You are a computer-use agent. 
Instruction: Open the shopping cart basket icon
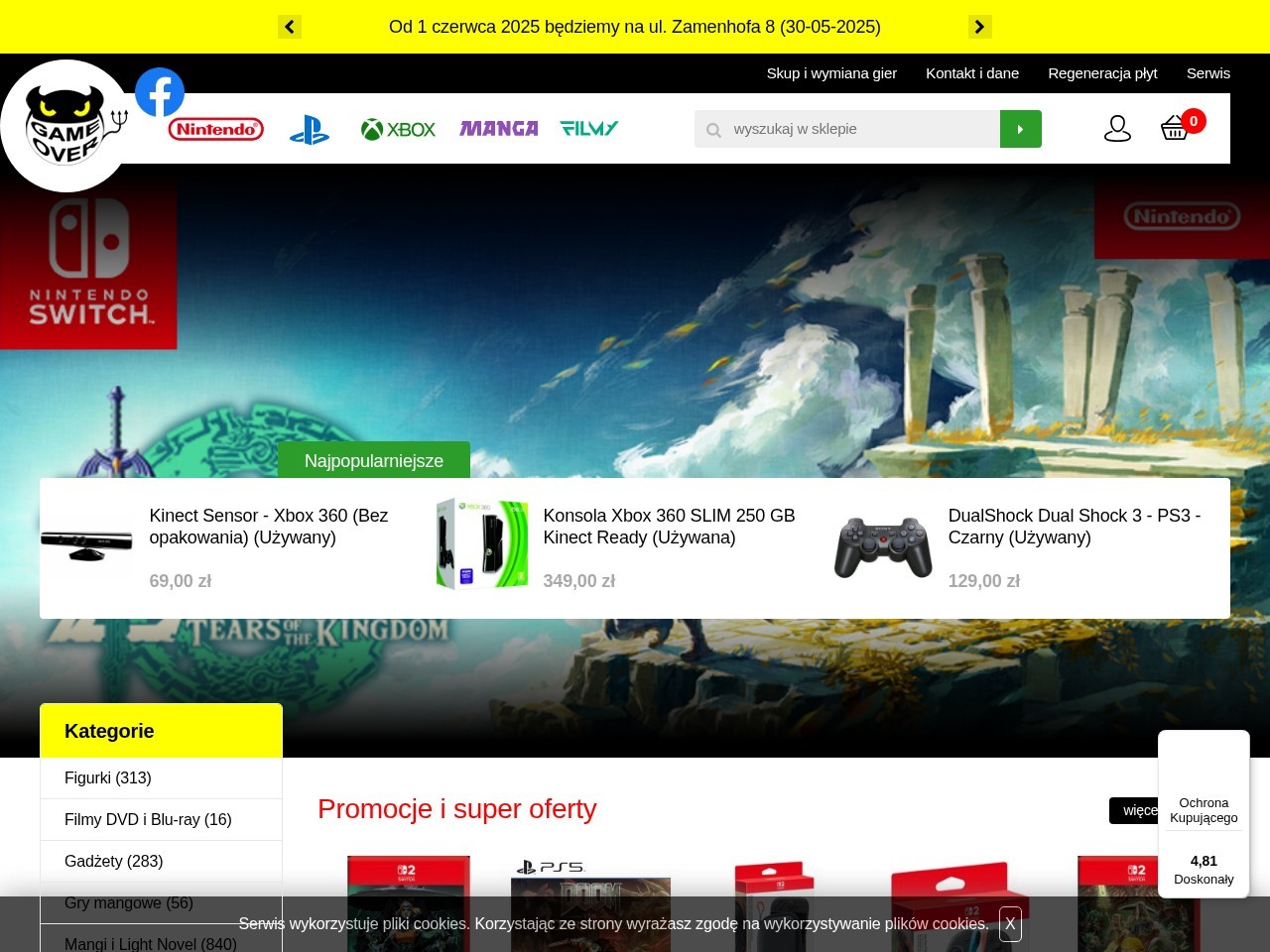1174,127
